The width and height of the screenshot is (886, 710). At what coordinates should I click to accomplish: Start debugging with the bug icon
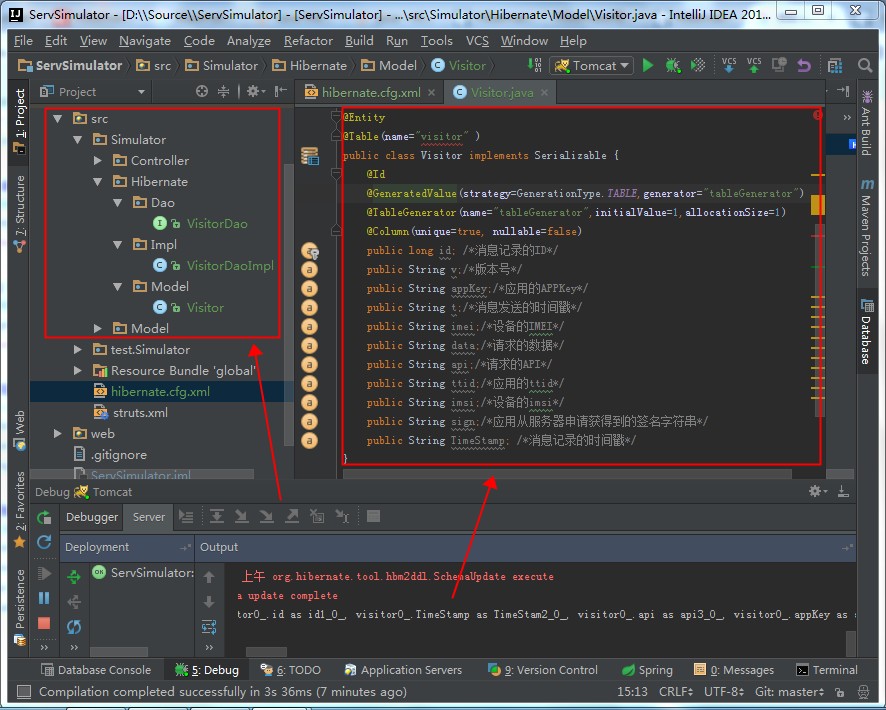[x=672, y=66]
